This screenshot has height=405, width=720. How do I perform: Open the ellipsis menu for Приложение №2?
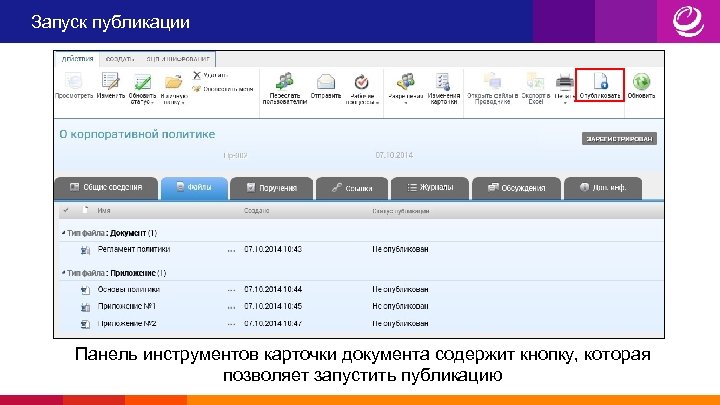[231, 324]
